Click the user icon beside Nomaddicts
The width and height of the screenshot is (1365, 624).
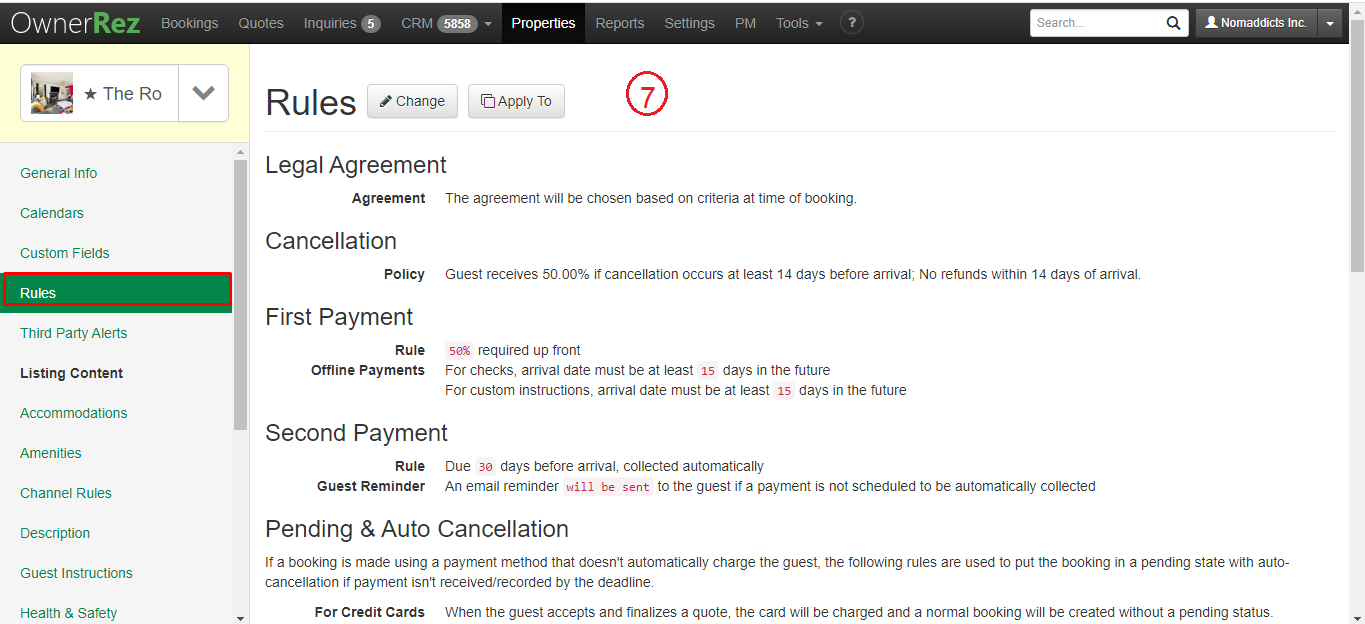1211,22
